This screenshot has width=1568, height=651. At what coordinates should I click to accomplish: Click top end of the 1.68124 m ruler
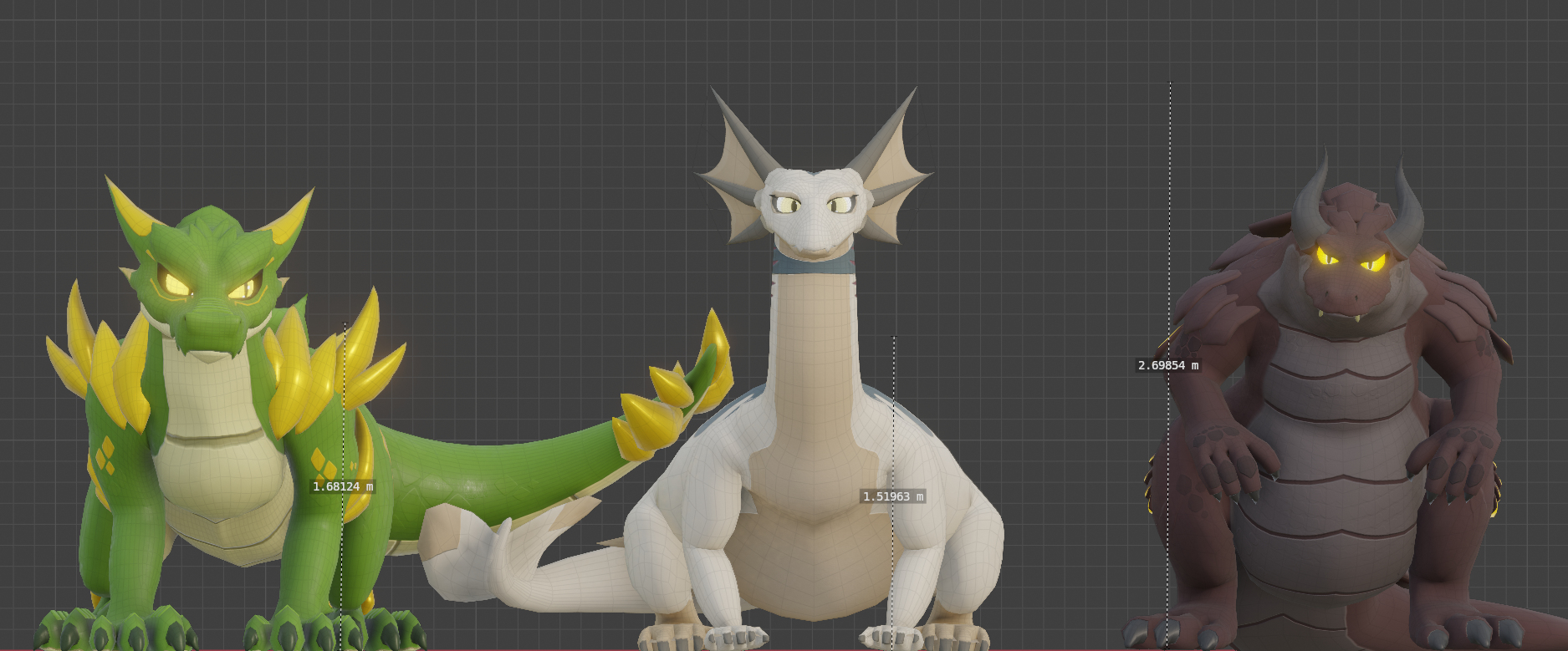[345, 324]
